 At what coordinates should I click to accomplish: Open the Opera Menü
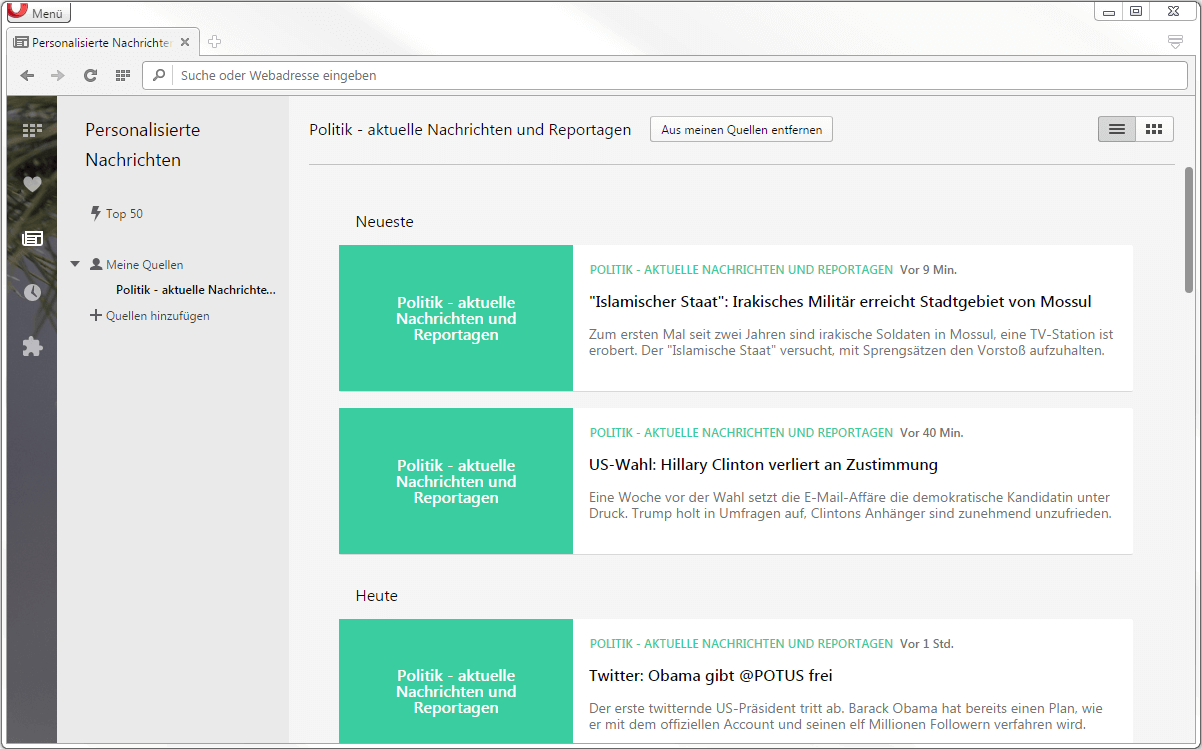pos(37,13)
